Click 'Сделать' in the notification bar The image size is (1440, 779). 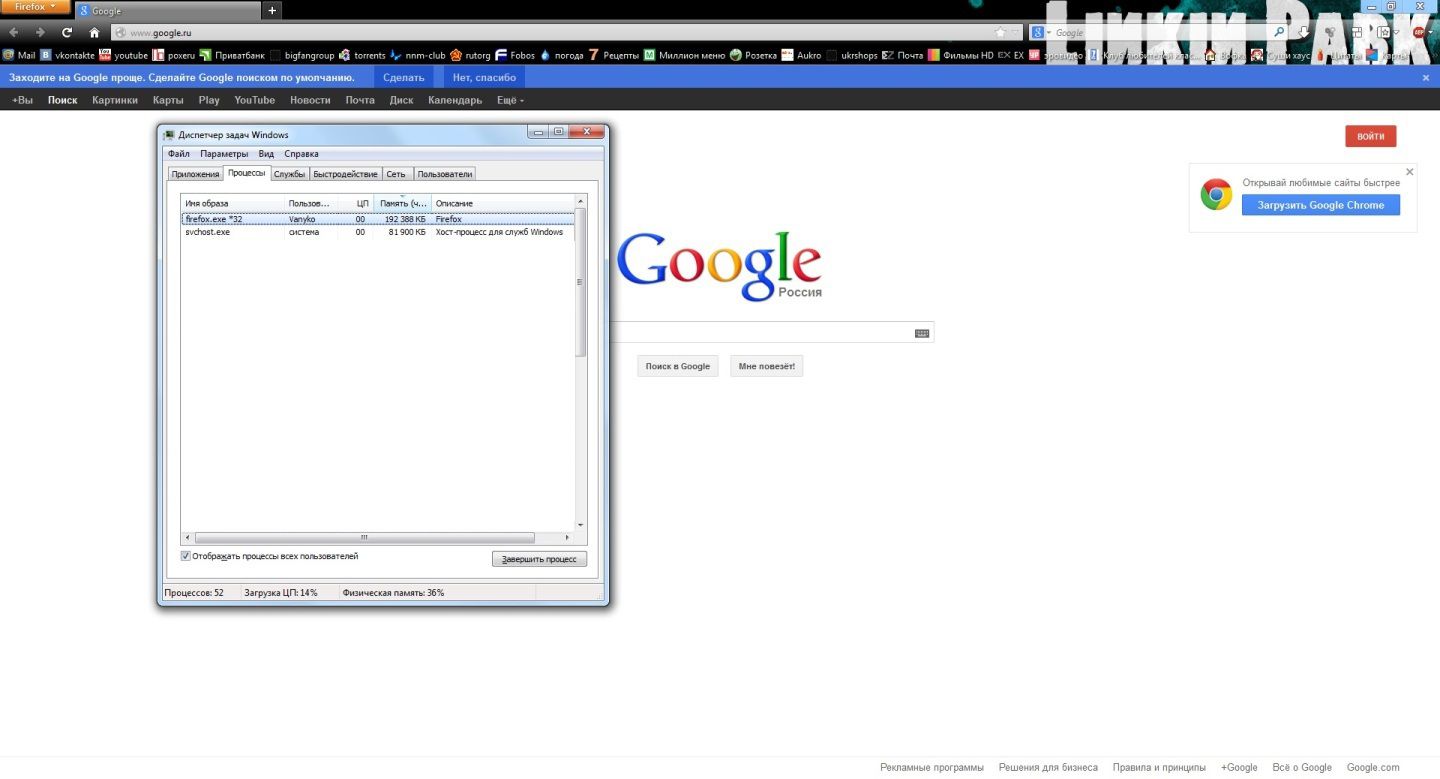click(404, 77)
